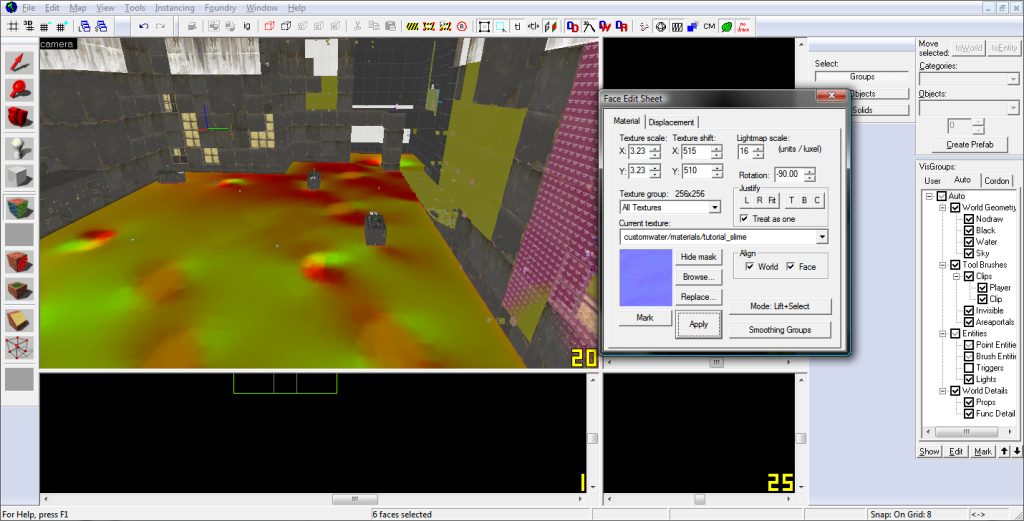Uncheck the Sky visgroup
Image resolution: width=1024 pixels, height=521 pixels.
(x=969, y=253)
